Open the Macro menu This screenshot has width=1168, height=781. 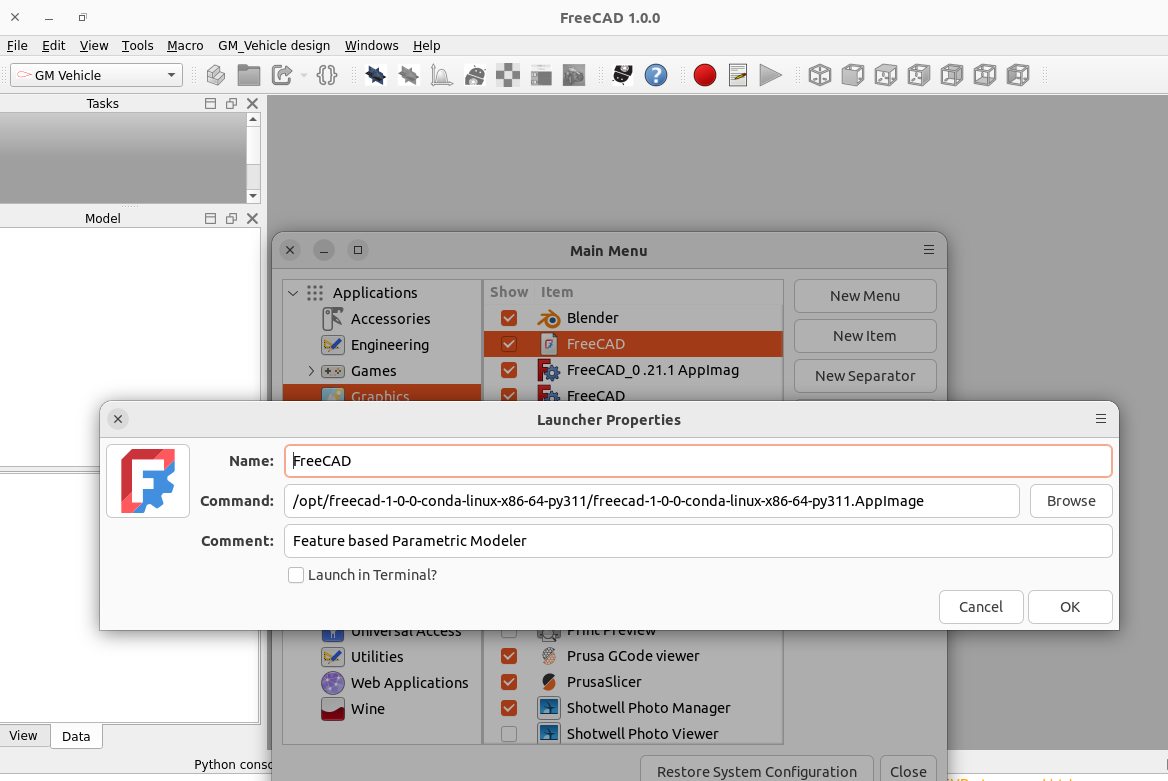point(185,45)
